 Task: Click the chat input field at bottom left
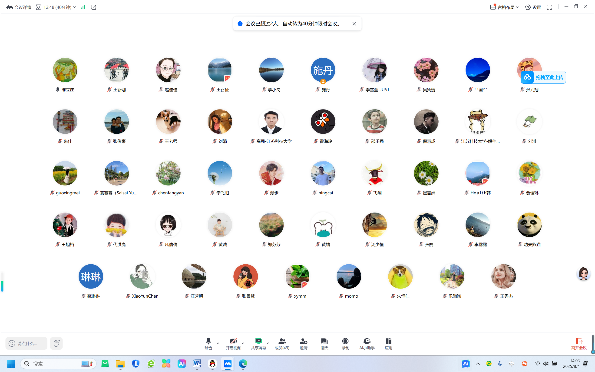click(26, 344)
